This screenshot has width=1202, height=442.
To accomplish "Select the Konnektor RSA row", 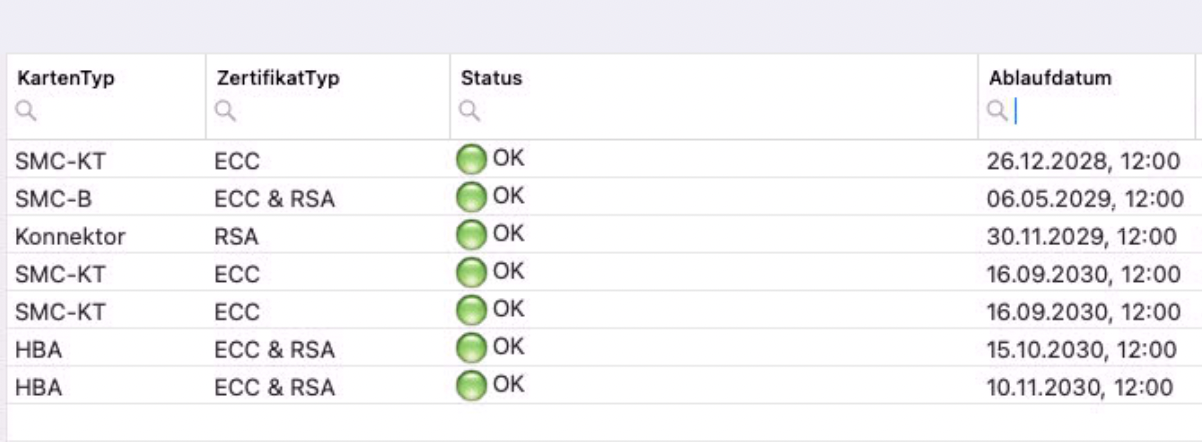I will pos(601,235).
